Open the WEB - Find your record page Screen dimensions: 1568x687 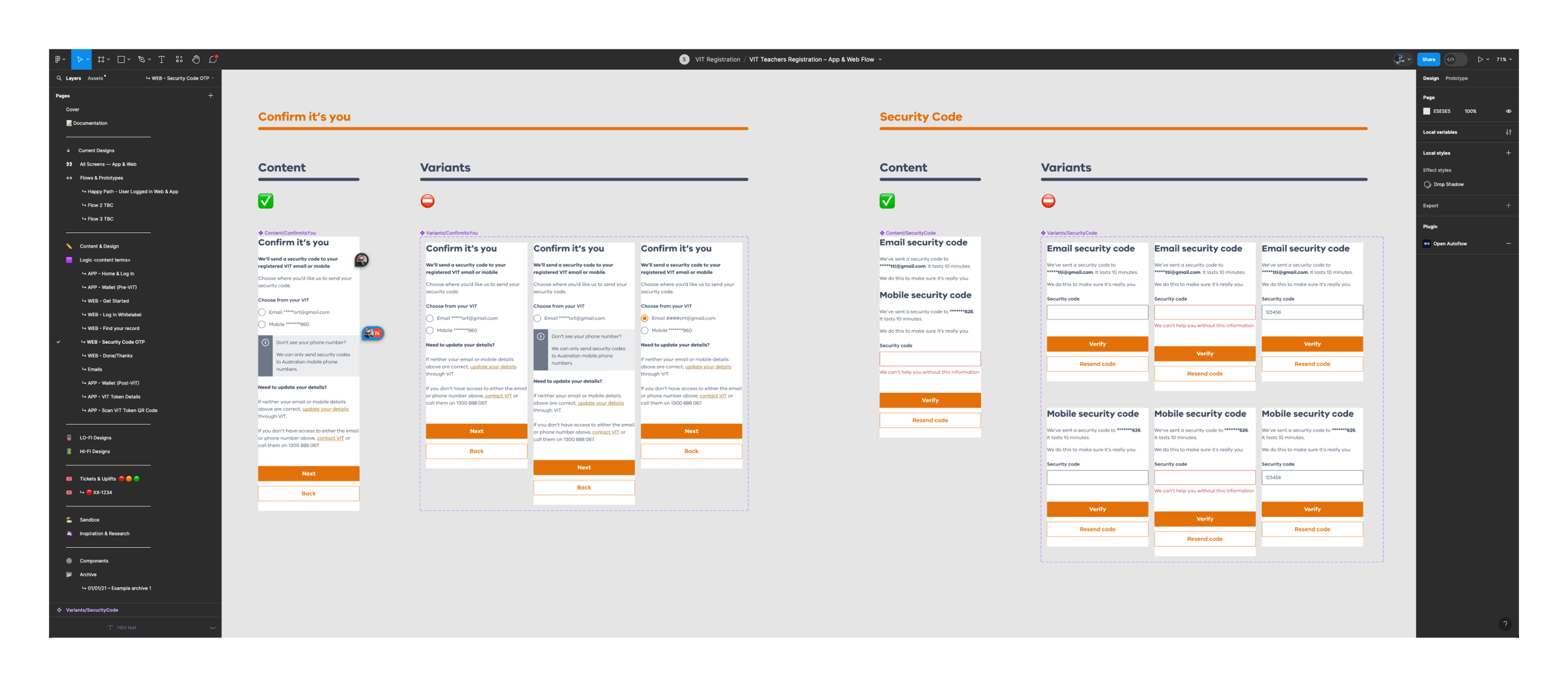click(113, 328)
